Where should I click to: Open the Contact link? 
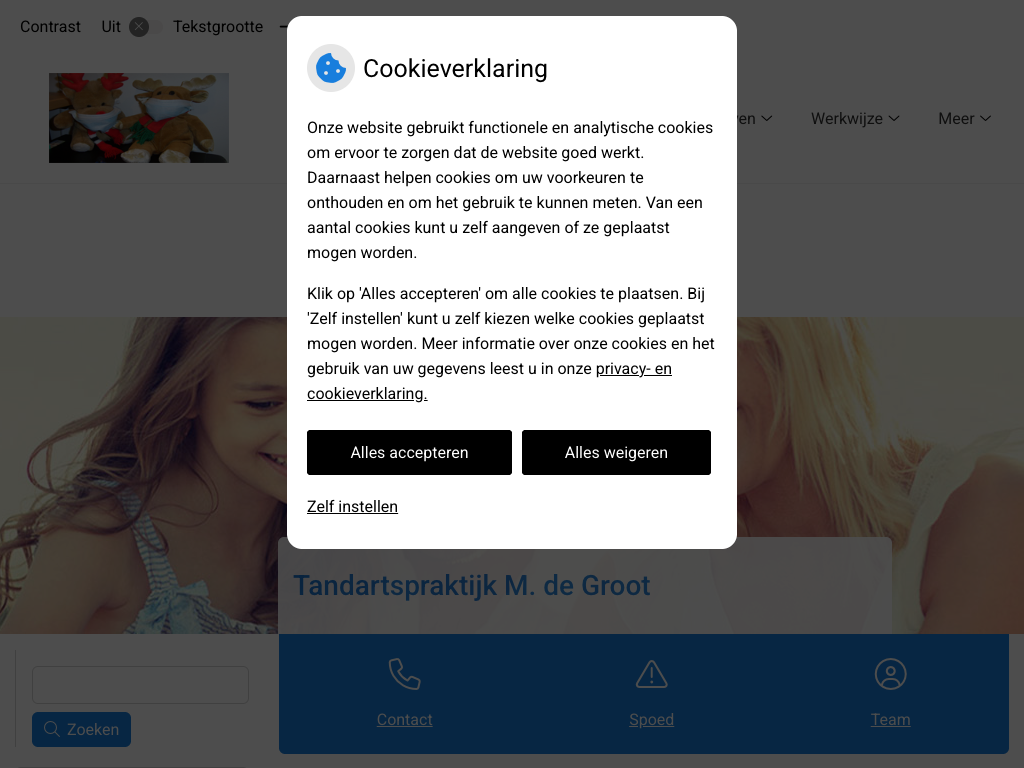coord(405,720)
